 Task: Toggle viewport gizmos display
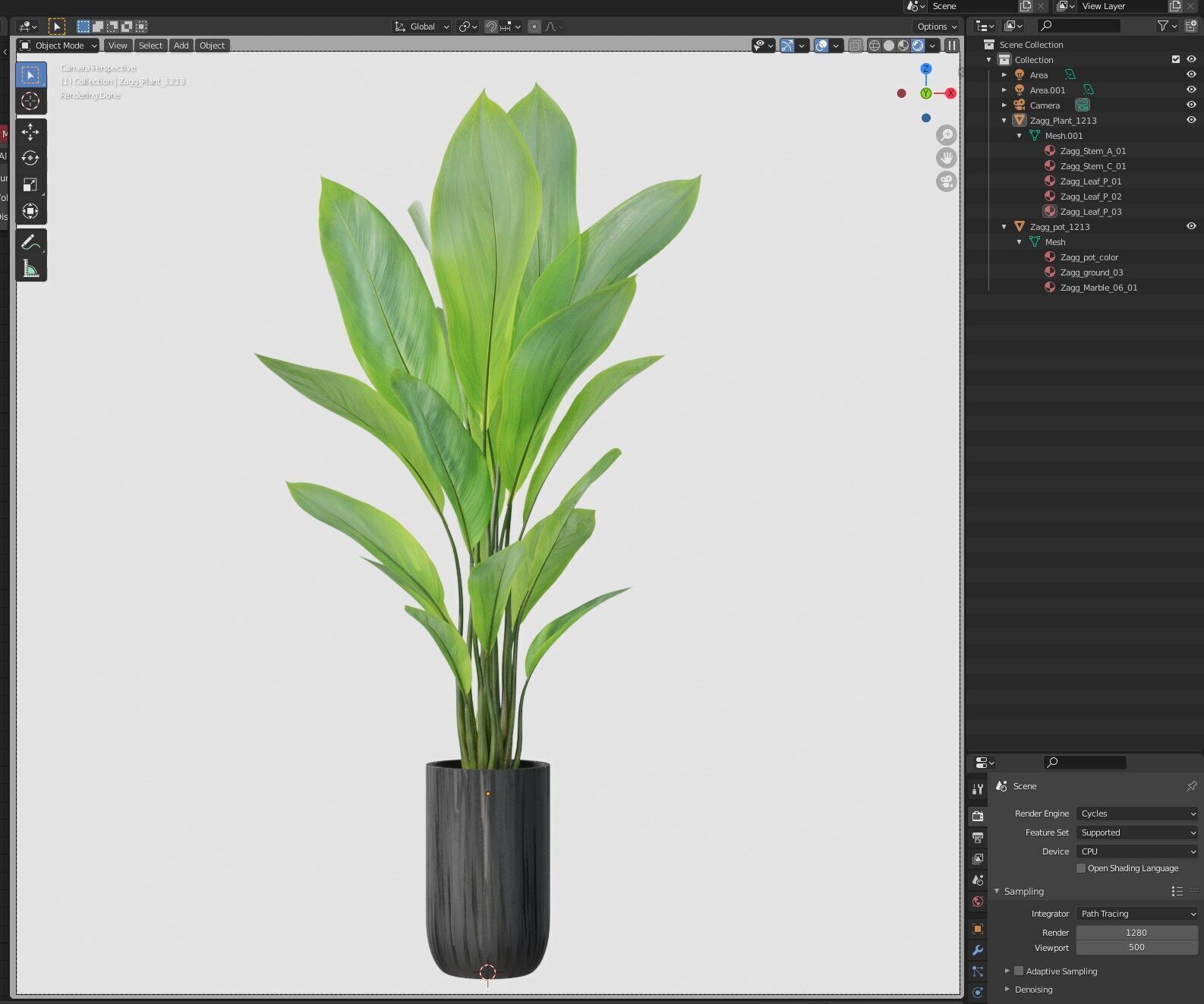pos(787,46)
